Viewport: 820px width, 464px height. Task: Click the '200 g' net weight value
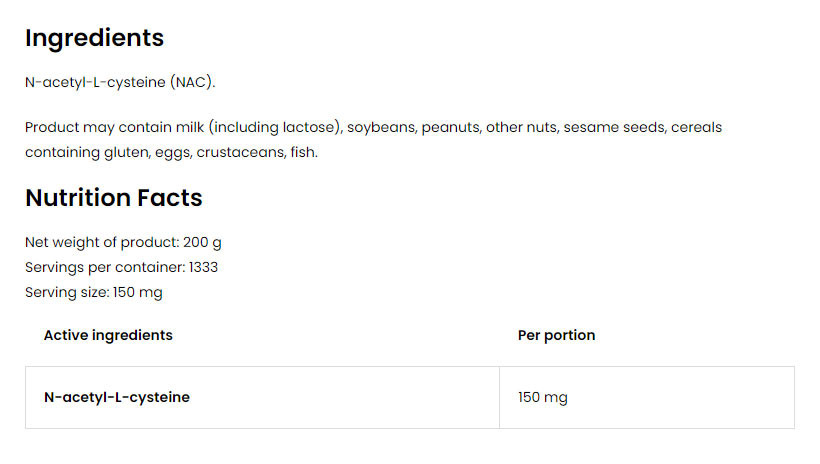click(x=202, y=243)
